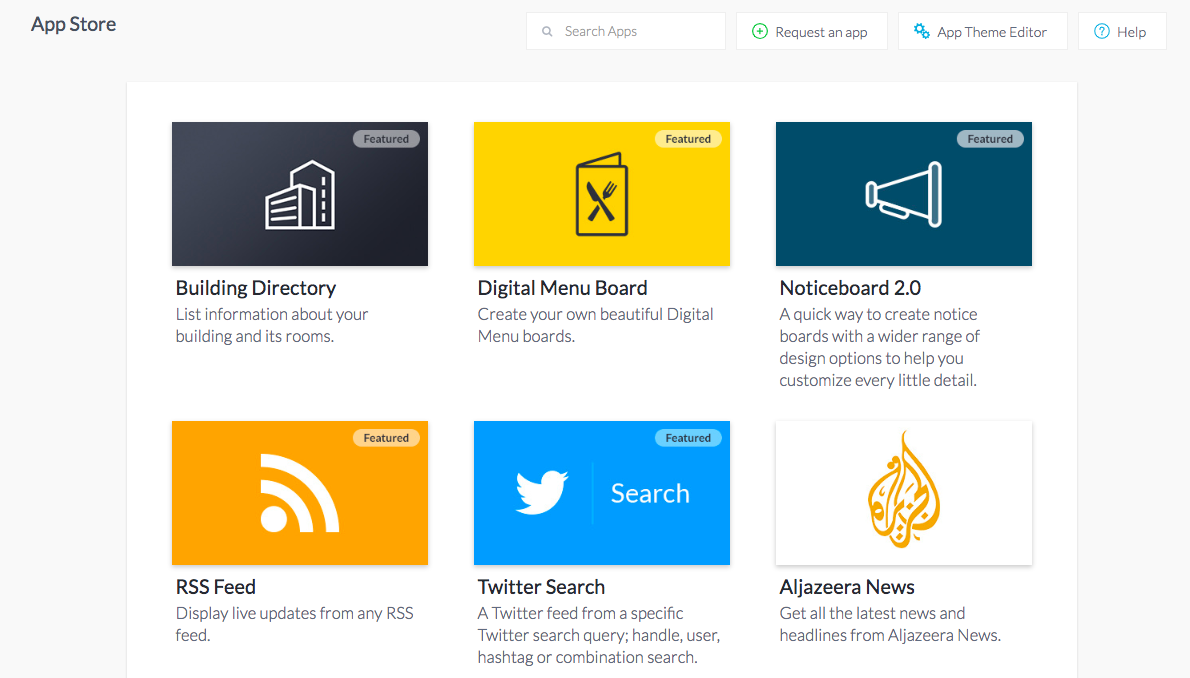The height and width of the screenshot is (678, 1190).
Task: Click the RSS Feed title link
Action: (x=216, y=587)
